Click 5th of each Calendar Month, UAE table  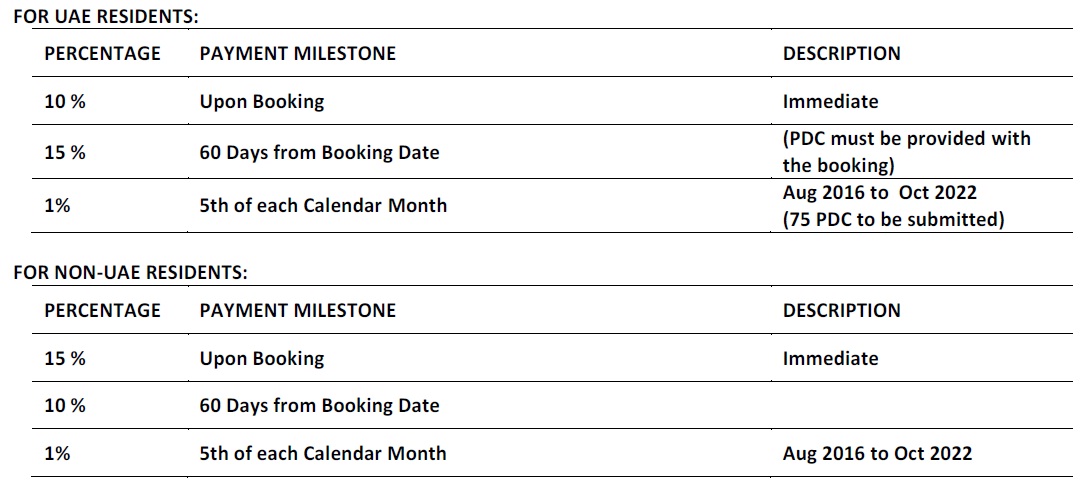323,204
